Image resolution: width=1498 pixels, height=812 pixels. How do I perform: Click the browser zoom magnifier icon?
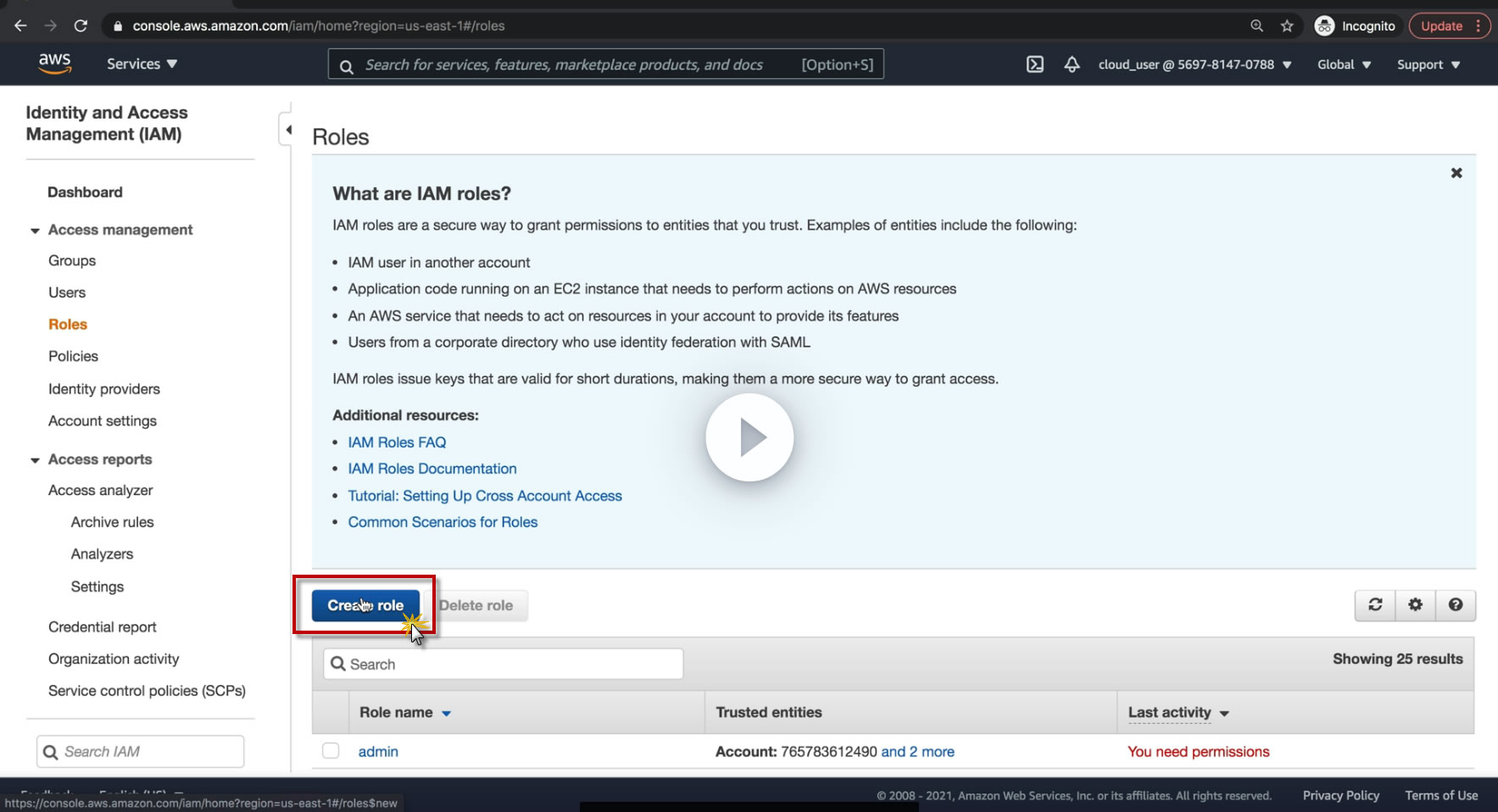(x=1257, y=25)
